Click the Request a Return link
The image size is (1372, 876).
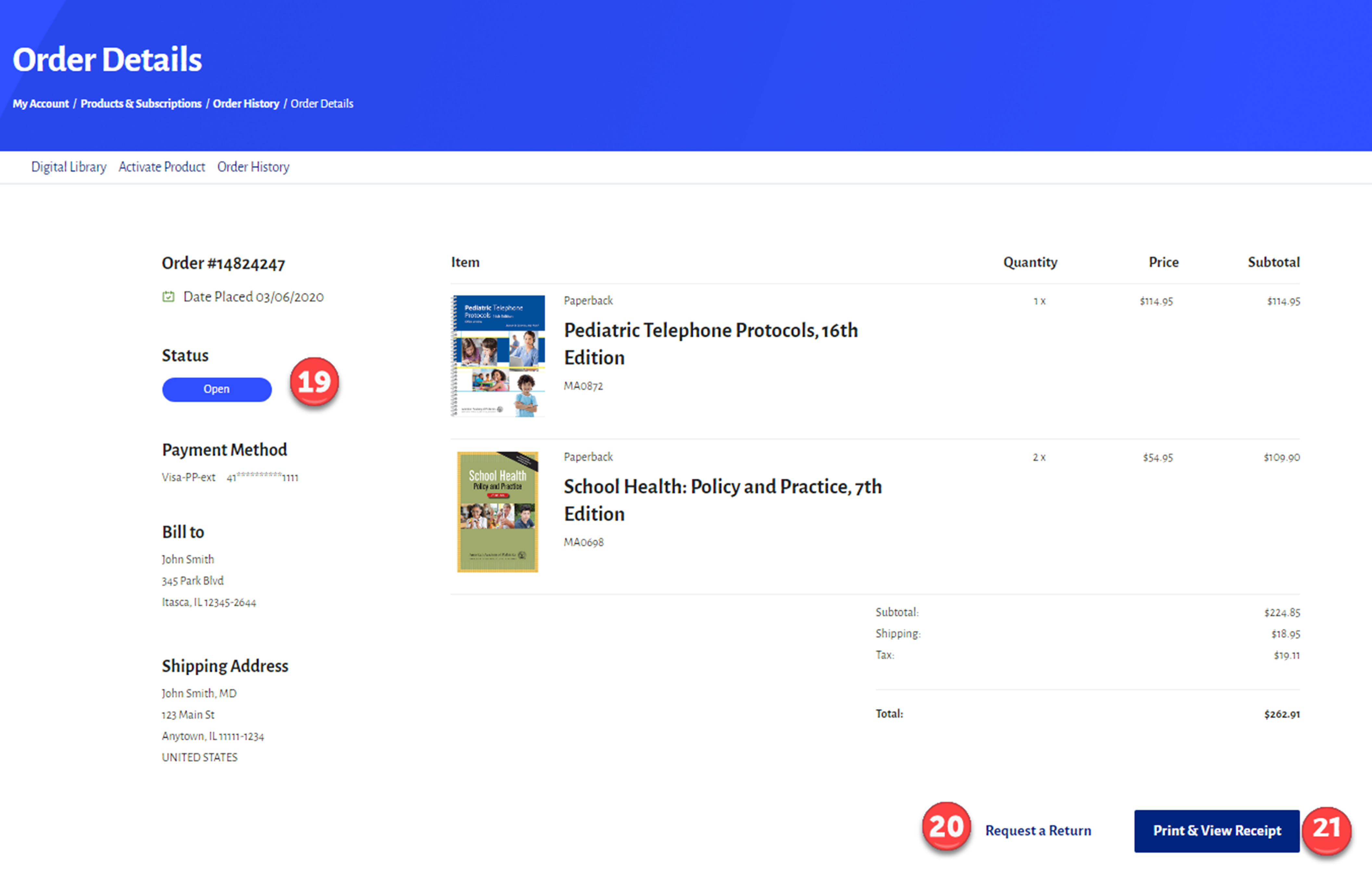pos(1038,831)
